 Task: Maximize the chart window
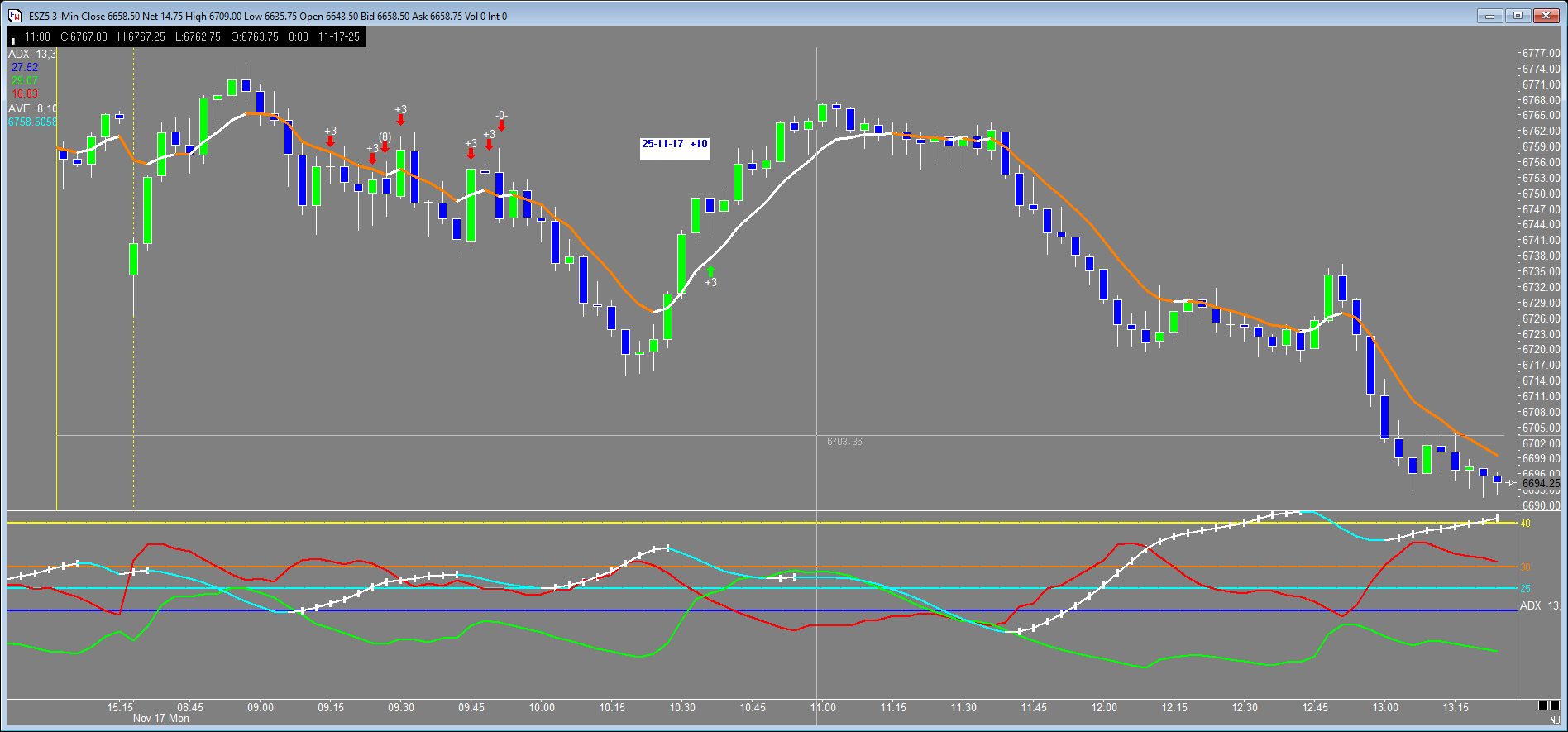[x=1518, y=16]
